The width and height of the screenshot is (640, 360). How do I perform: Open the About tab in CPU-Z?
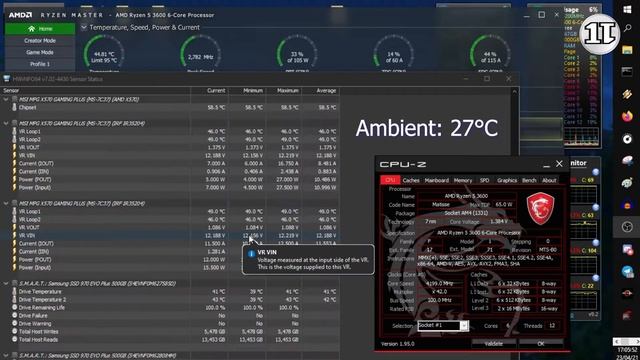click(549, 180)
